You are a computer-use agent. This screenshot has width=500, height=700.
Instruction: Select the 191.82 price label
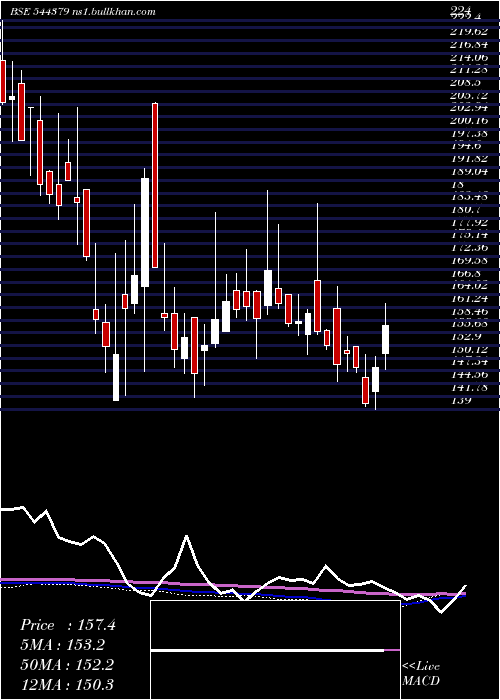pyautogui.click(x=469, y=159)
